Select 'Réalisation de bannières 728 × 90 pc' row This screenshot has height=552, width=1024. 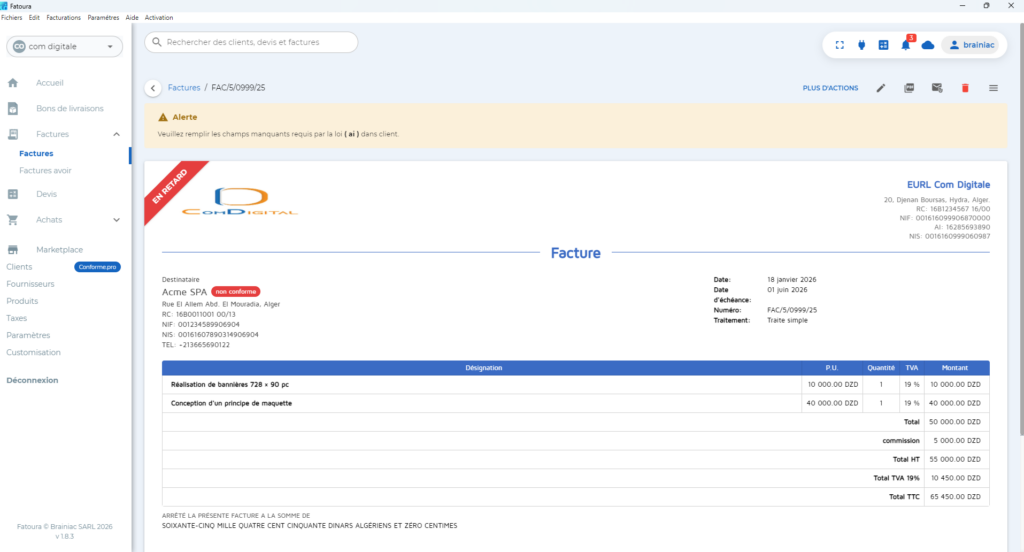[x=575, y=385]
